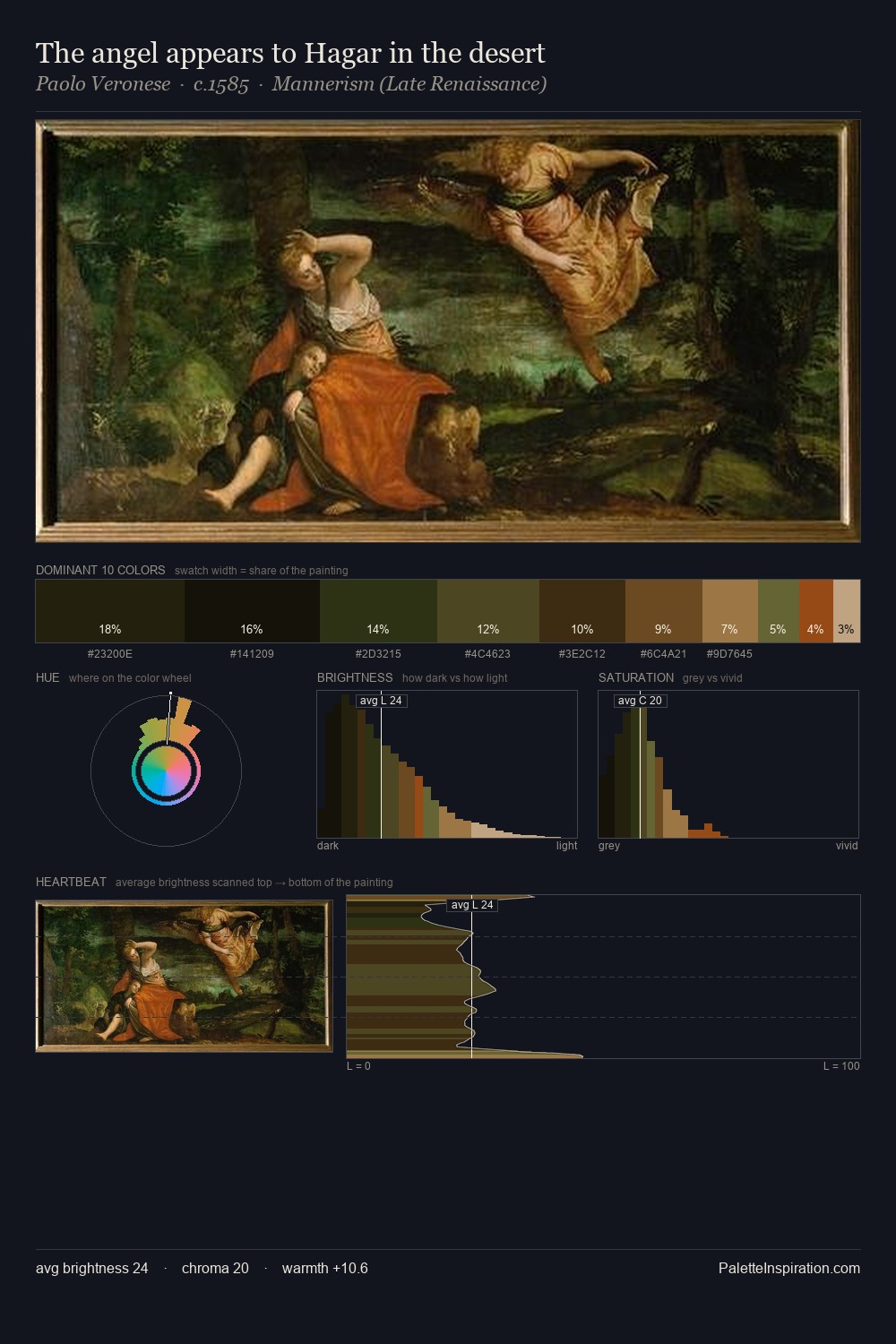896x1344 pixels.
Task: Select the 10% dark brown swatch
Action: [582, 611]
